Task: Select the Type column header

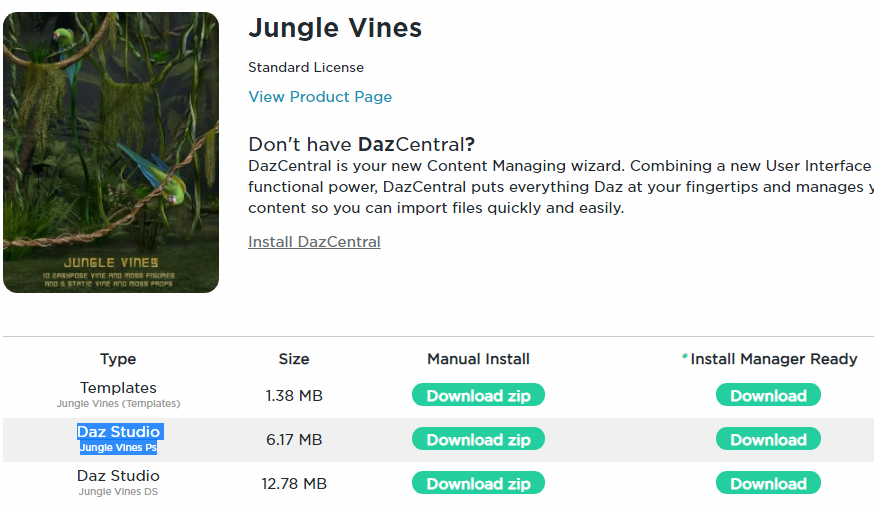Action: point(118,359)
